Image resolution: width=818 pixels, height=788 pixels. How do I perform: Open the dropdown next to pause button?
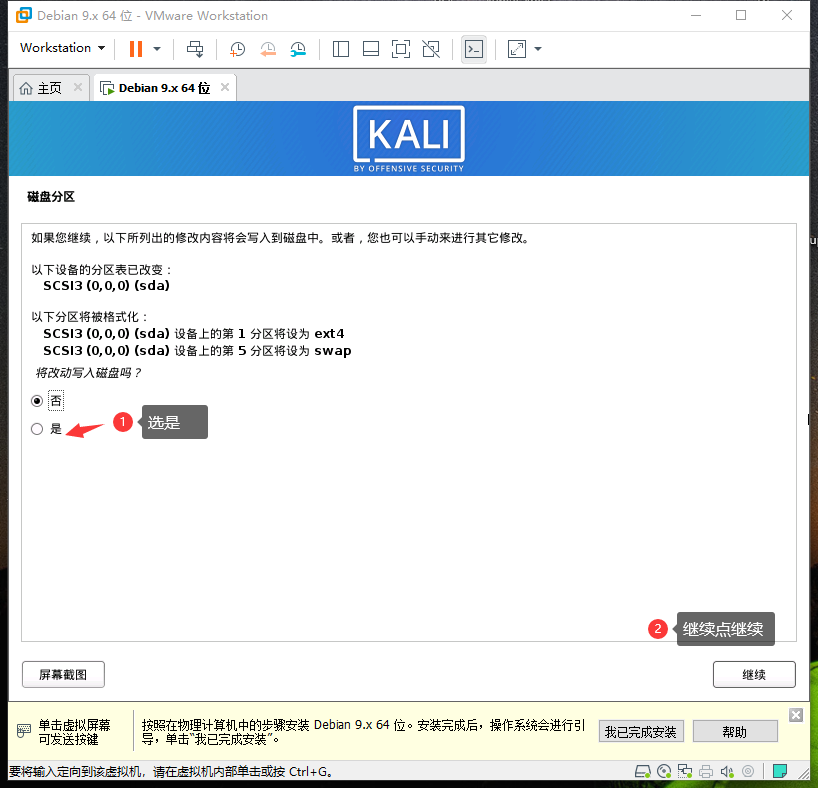click(x=157, y=49)
